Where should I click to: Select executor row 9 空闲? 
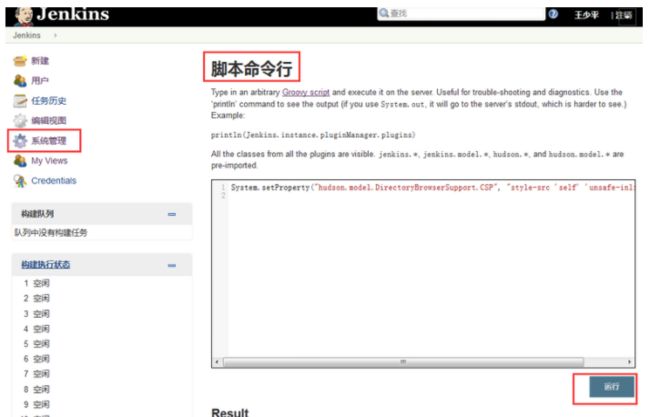(x=36, y=405)
